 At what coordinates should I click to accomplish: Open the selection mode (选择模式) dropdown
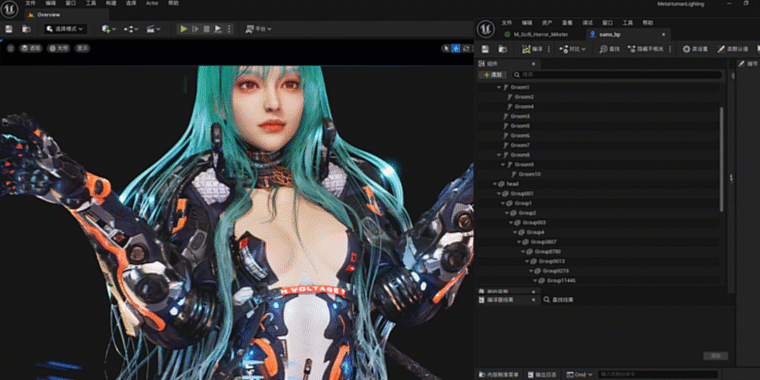point(65,29)
